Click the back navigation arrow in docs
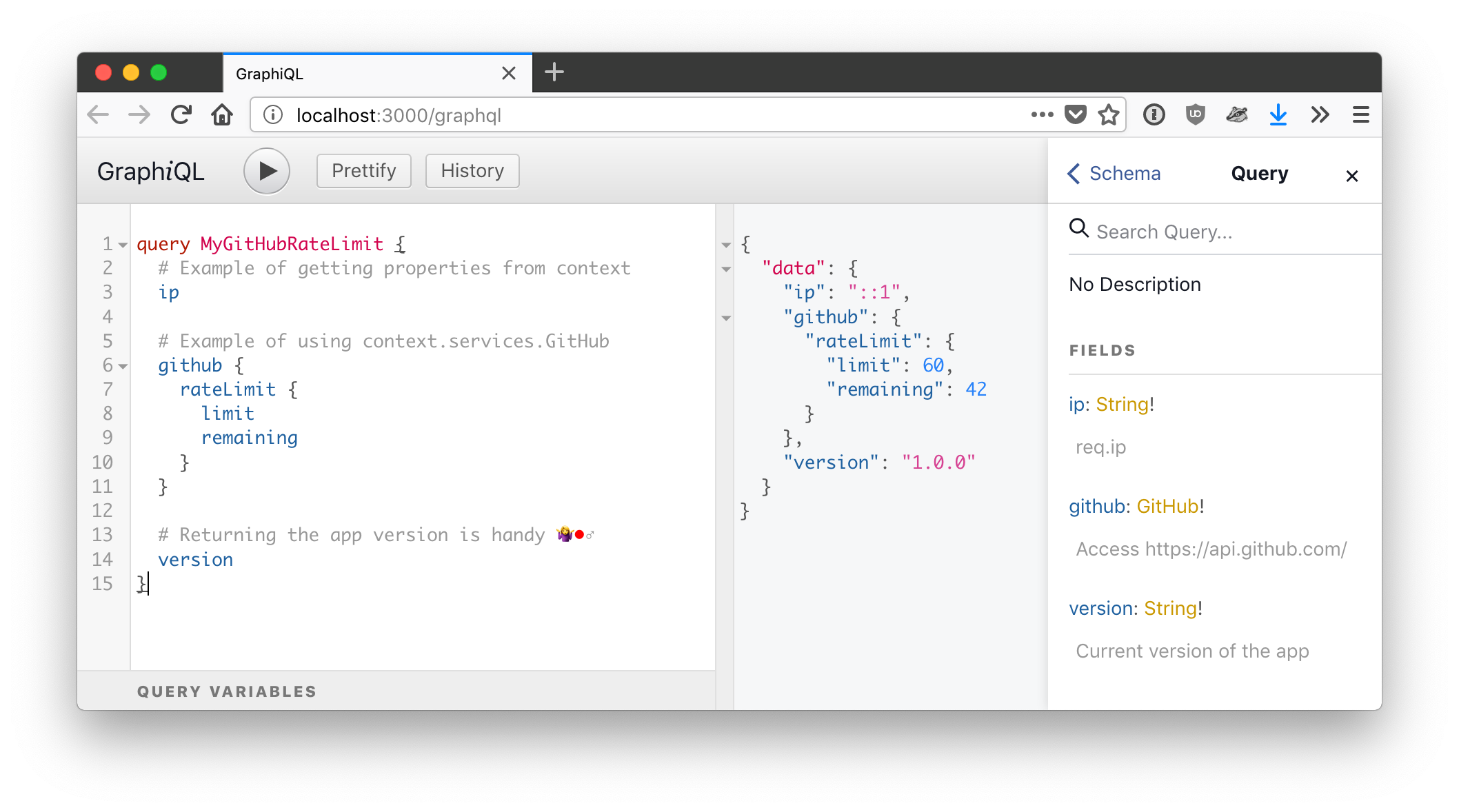This screenshot has height=812, width=1459. point(1076,173)
